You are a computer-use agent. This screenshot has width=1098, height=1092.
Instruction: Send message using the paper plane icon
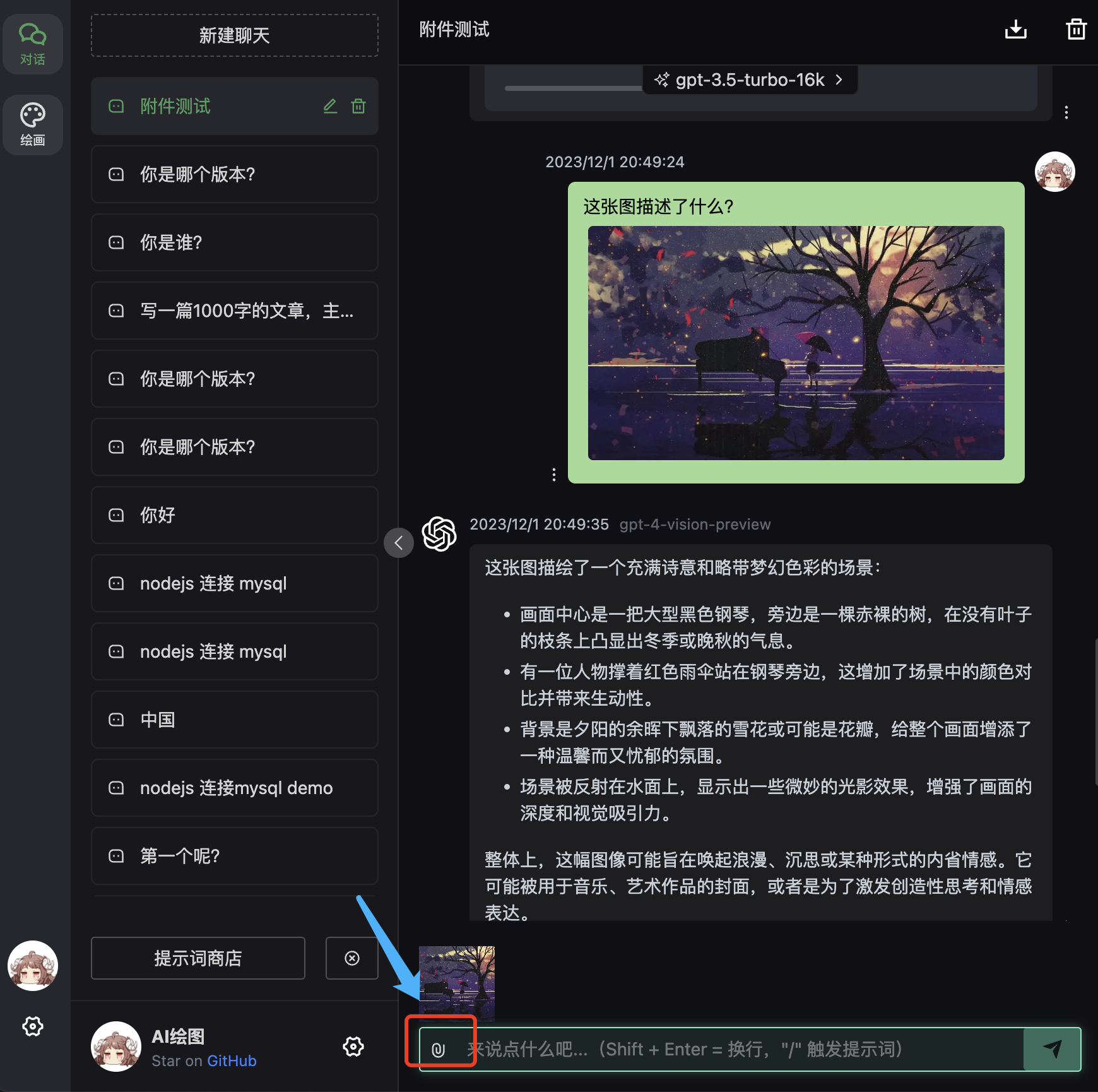1053,1049
